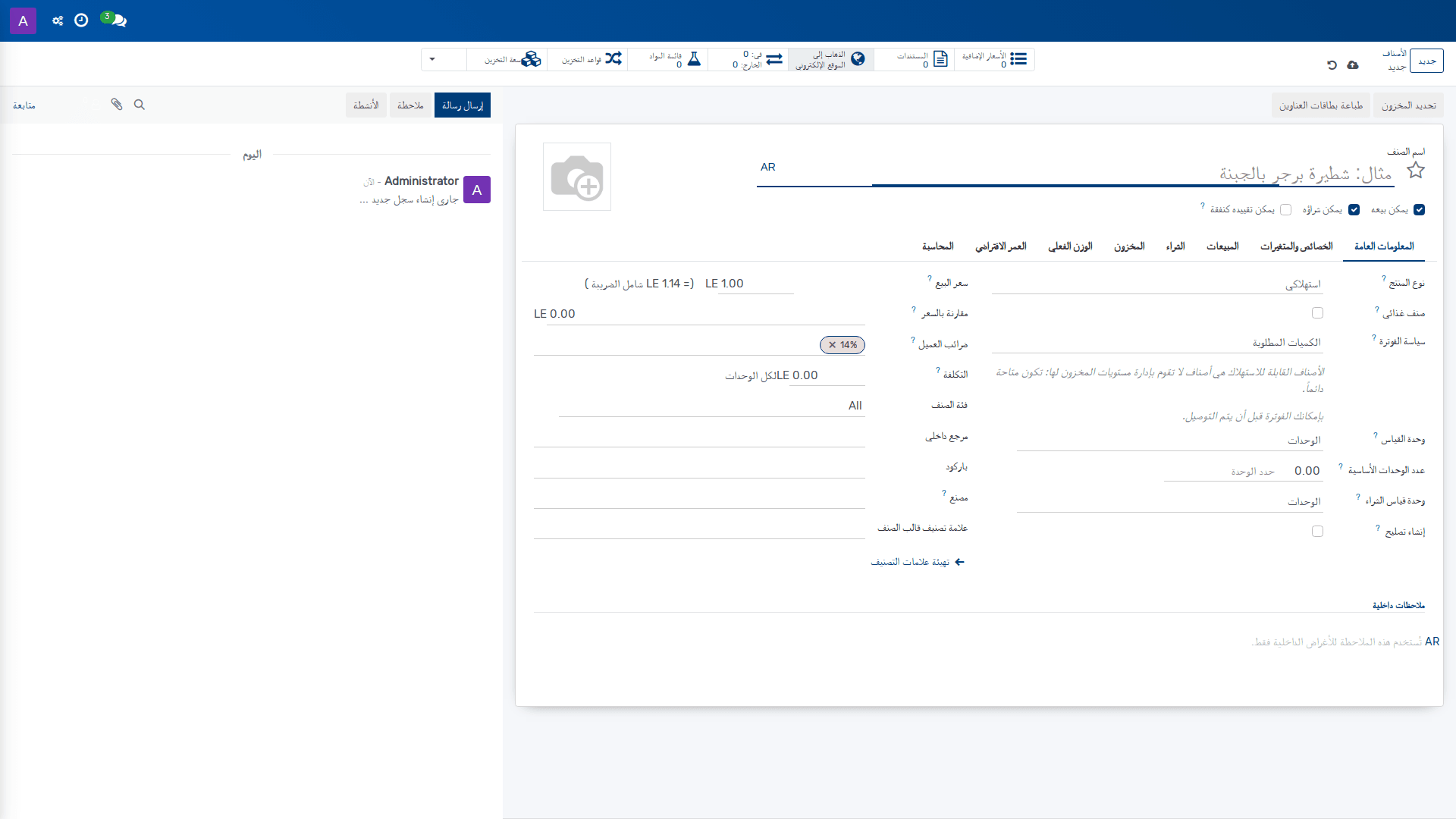1456x819 pixels.
Task: Click the Print Labels button (طباعة بطاقات العناوين)
Action: pos(1320,105)
